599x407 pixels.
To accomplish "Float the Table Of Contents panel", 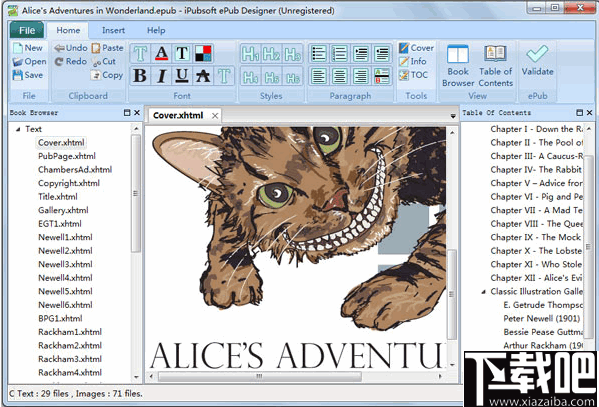I will coord(580,113).
